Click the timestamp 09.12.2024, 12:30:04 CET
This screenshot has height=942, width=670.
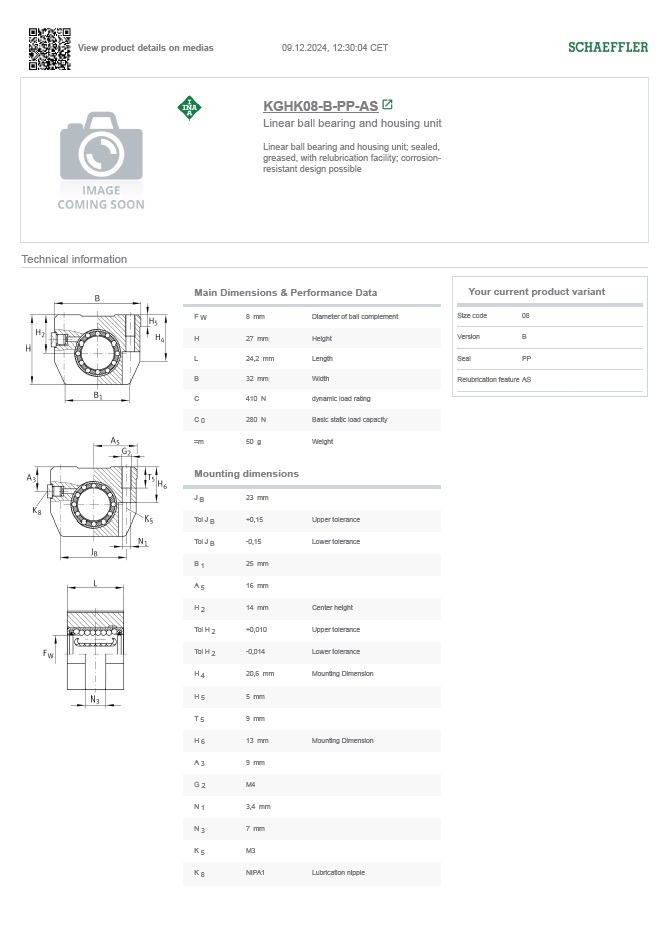[x=335, y=47]
